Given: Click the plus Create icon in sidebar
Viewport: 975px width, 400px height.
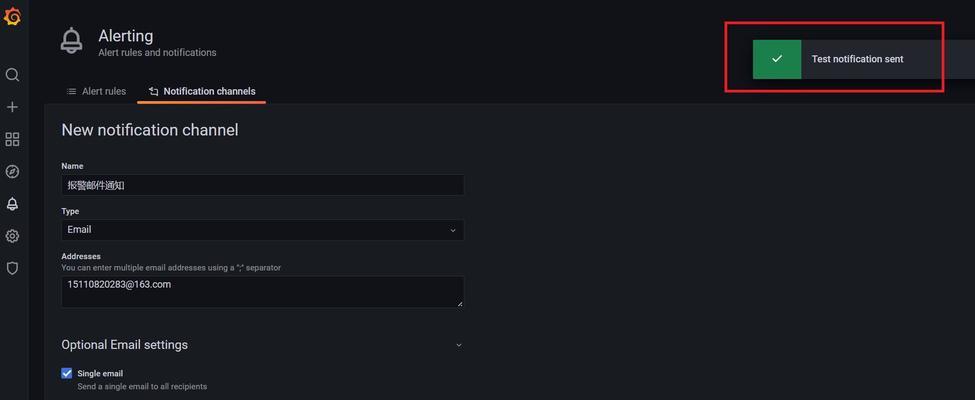Looking at the screenshot, I should coord(12,107).
